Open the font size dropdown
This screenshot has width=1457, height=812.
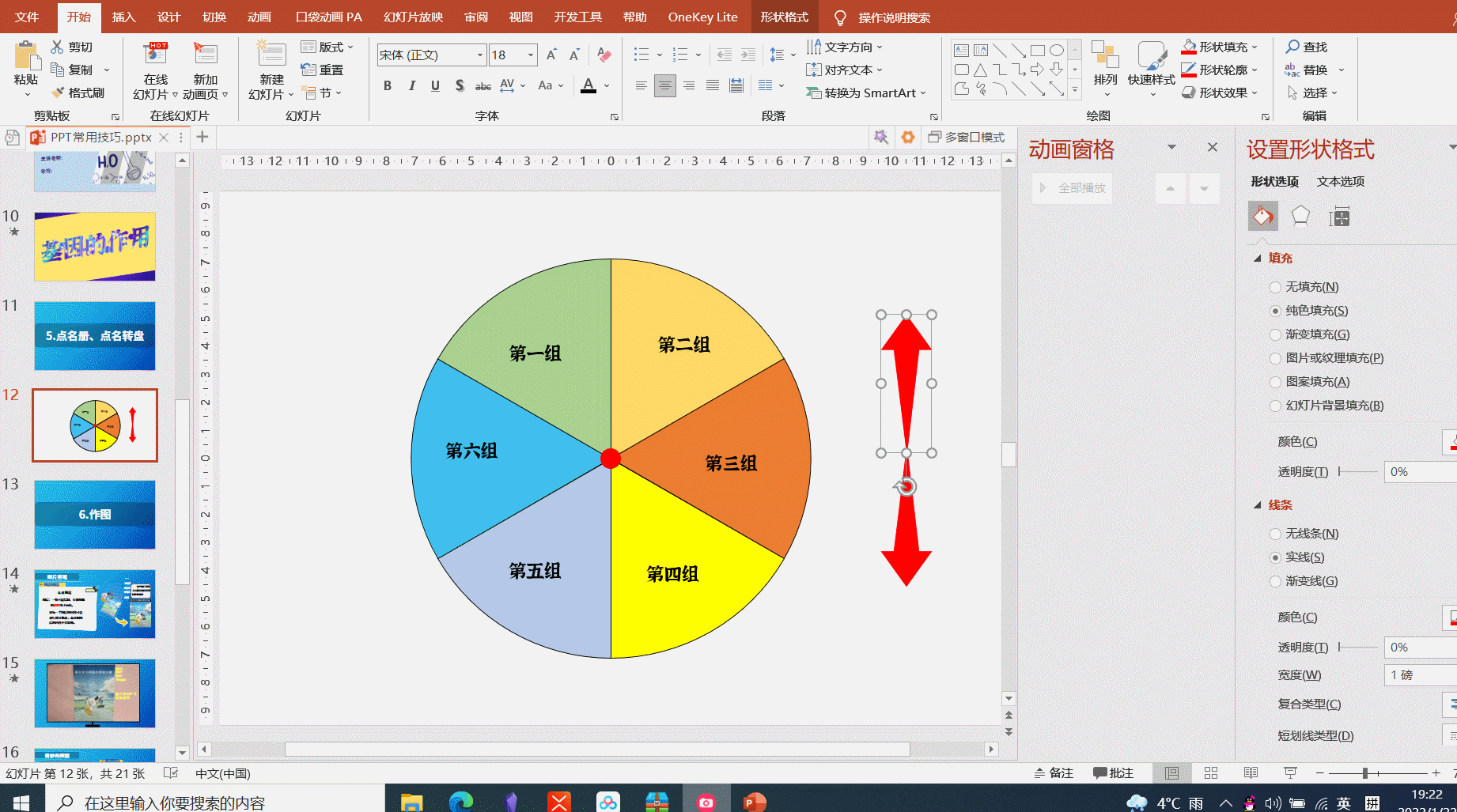(x=531, y=55)
